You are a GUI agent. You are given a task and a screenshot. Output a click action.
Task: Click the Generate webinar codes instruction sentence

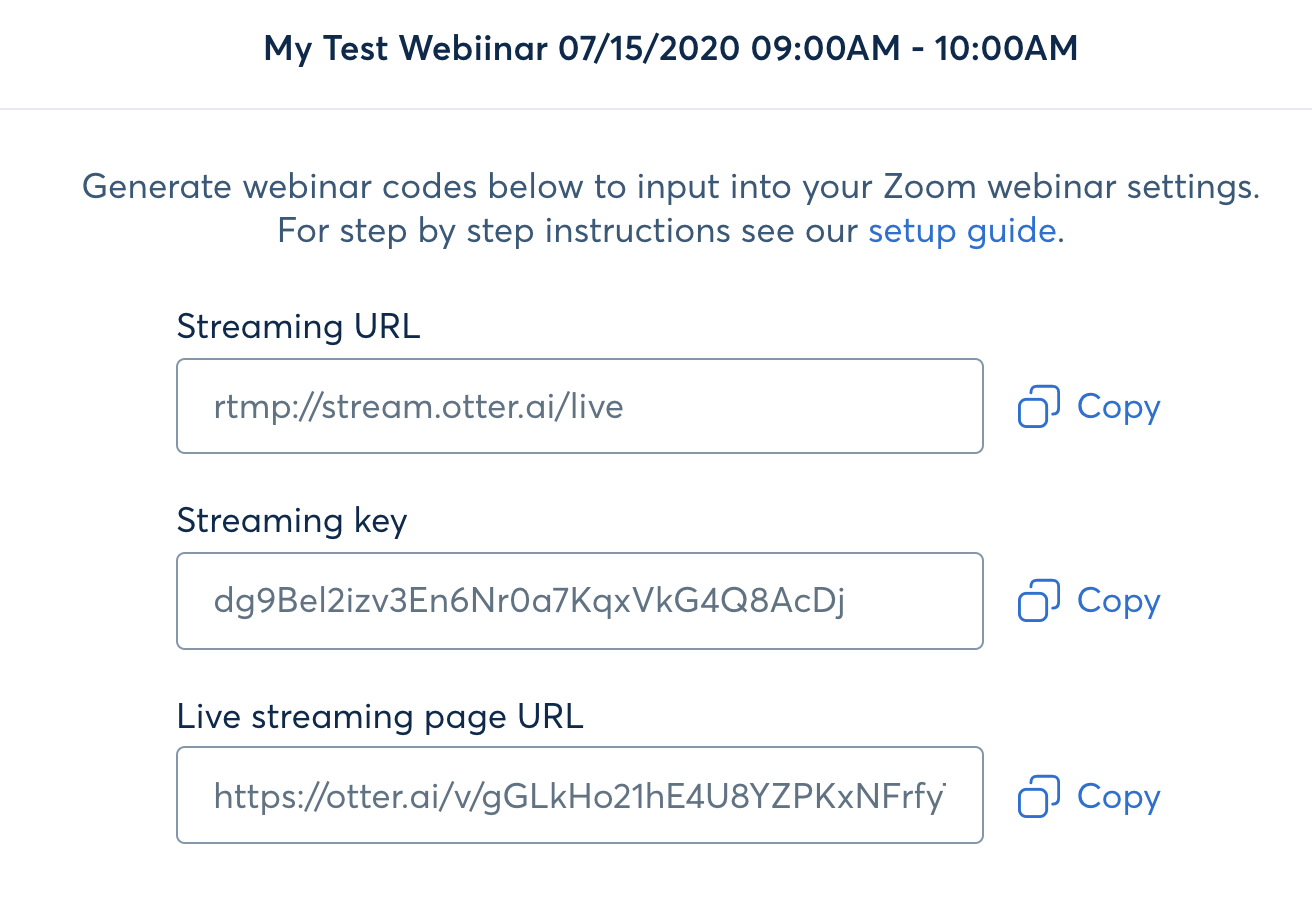(x=670, y=187)
